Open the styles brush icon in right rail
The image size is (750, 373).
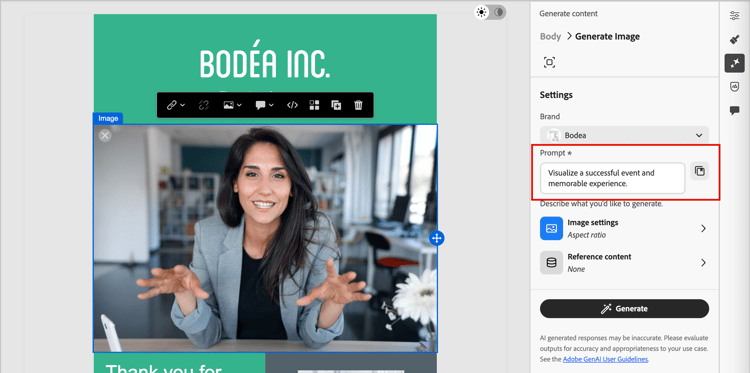[x=734, y=39]
